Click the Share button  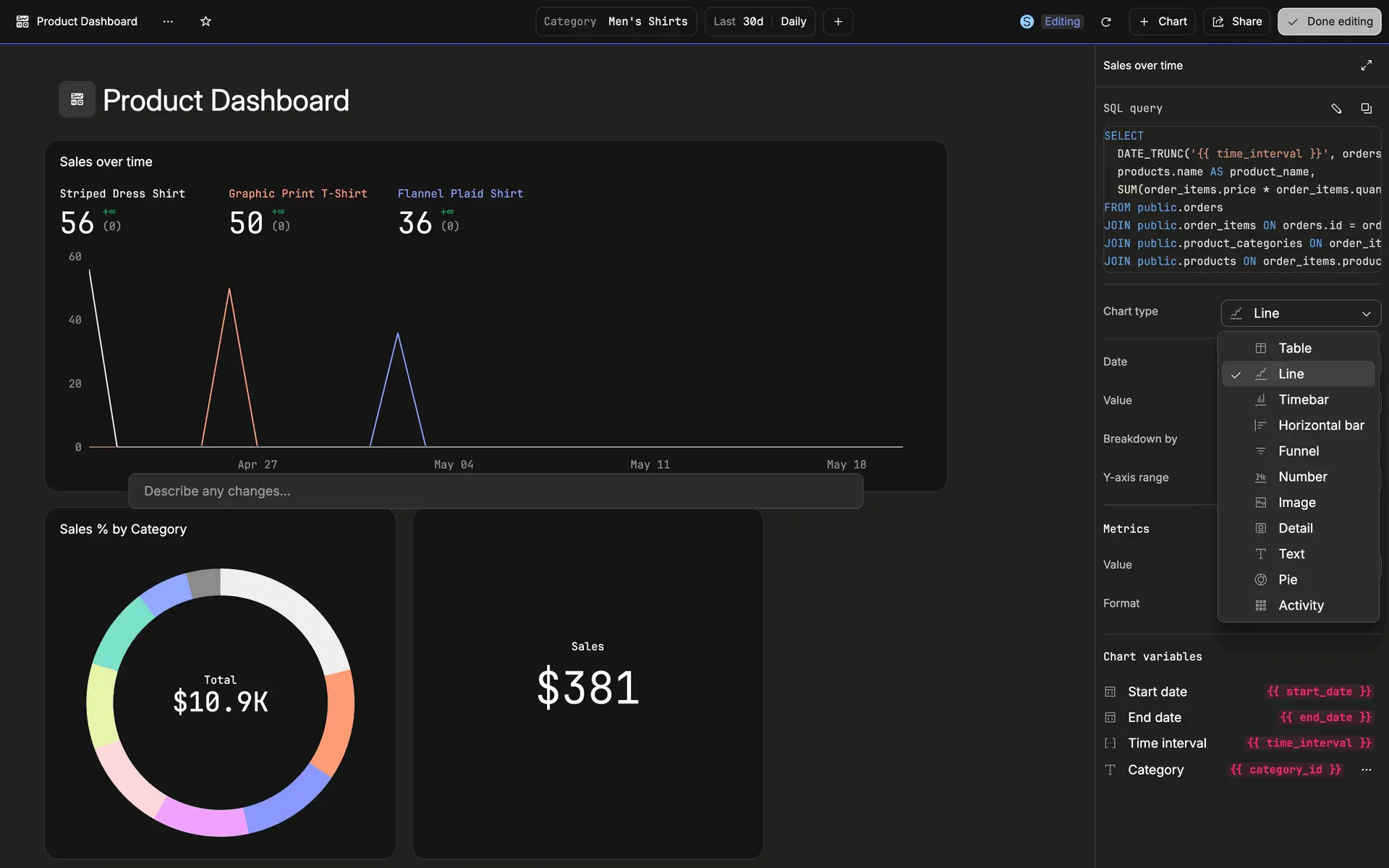(1237, 22)
